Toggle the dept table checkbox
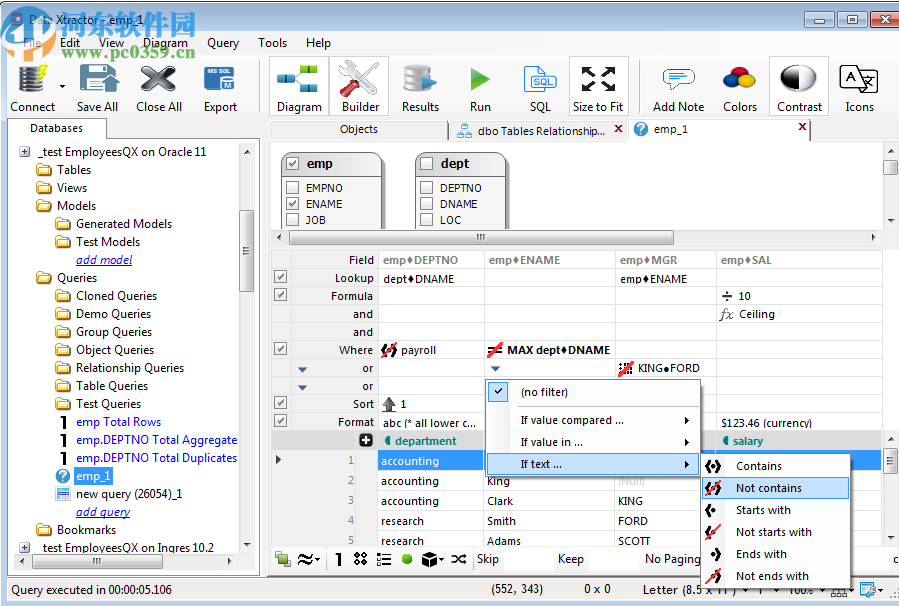Viewport: 899px width, 606px height. (x=427, y=164)
